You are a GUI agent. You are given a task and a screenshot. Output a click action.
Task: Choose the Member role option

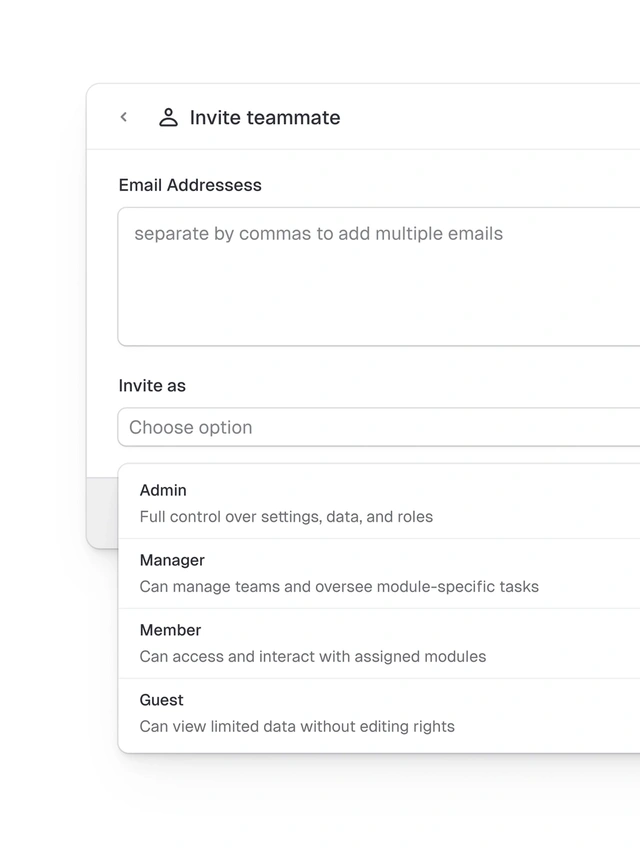pyautogui.click(x=379, y=643)
